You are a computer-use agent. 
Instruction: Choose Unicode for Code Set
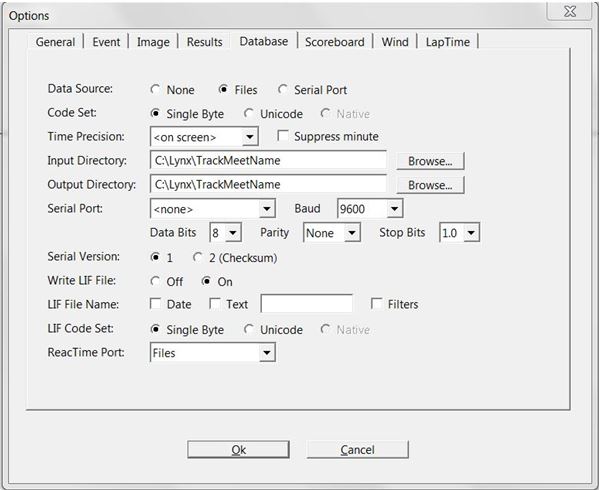[249, 114]
